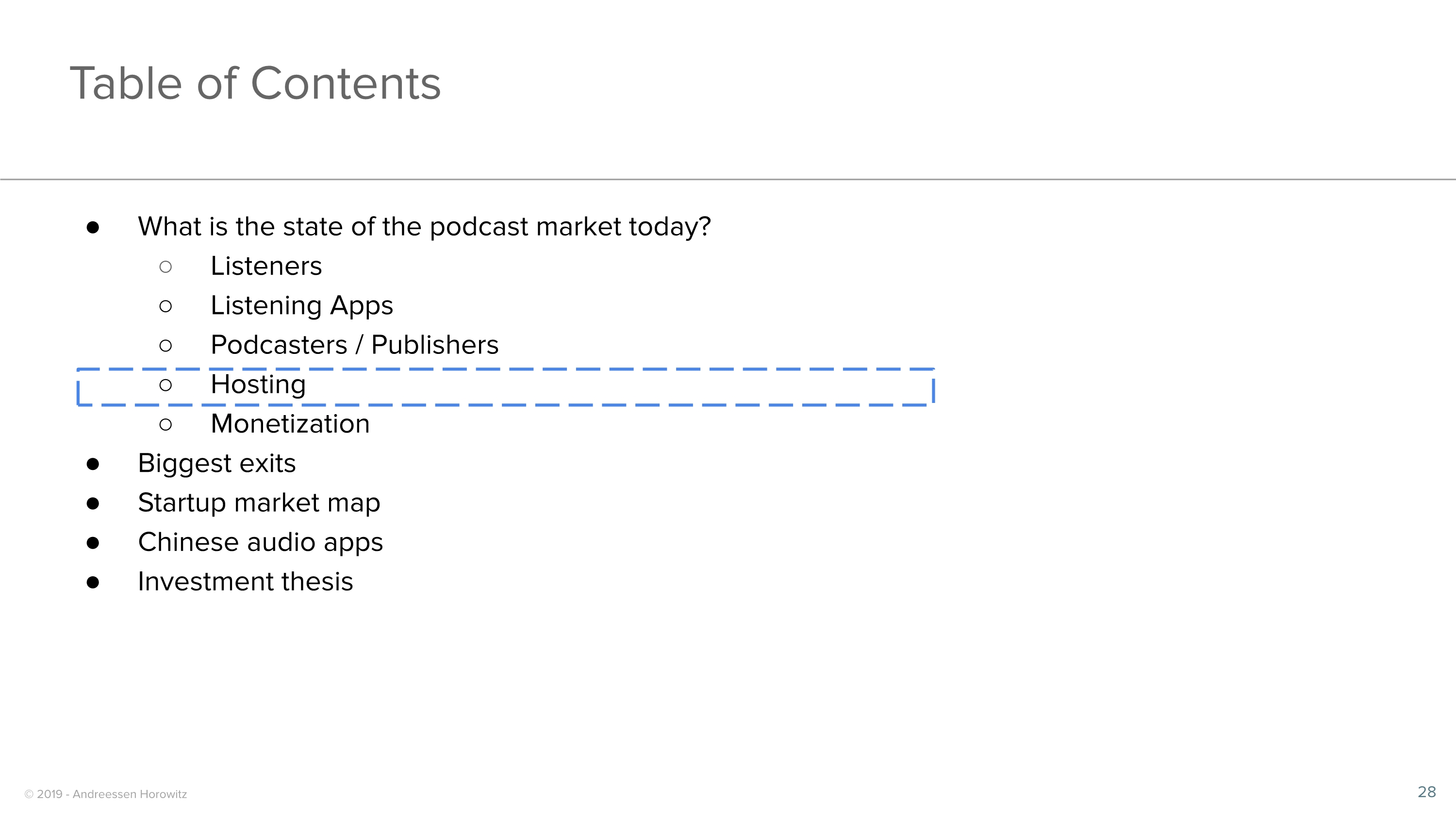Click the "Startup market map" entry

tap(259, 503)
